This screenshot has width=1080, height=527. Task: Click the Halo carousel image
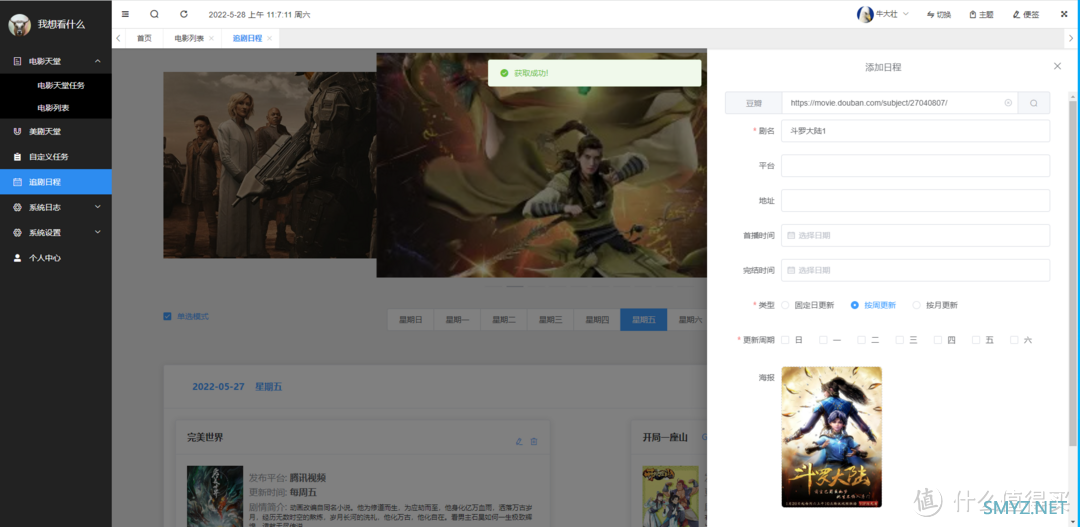[x=270, y=165]
